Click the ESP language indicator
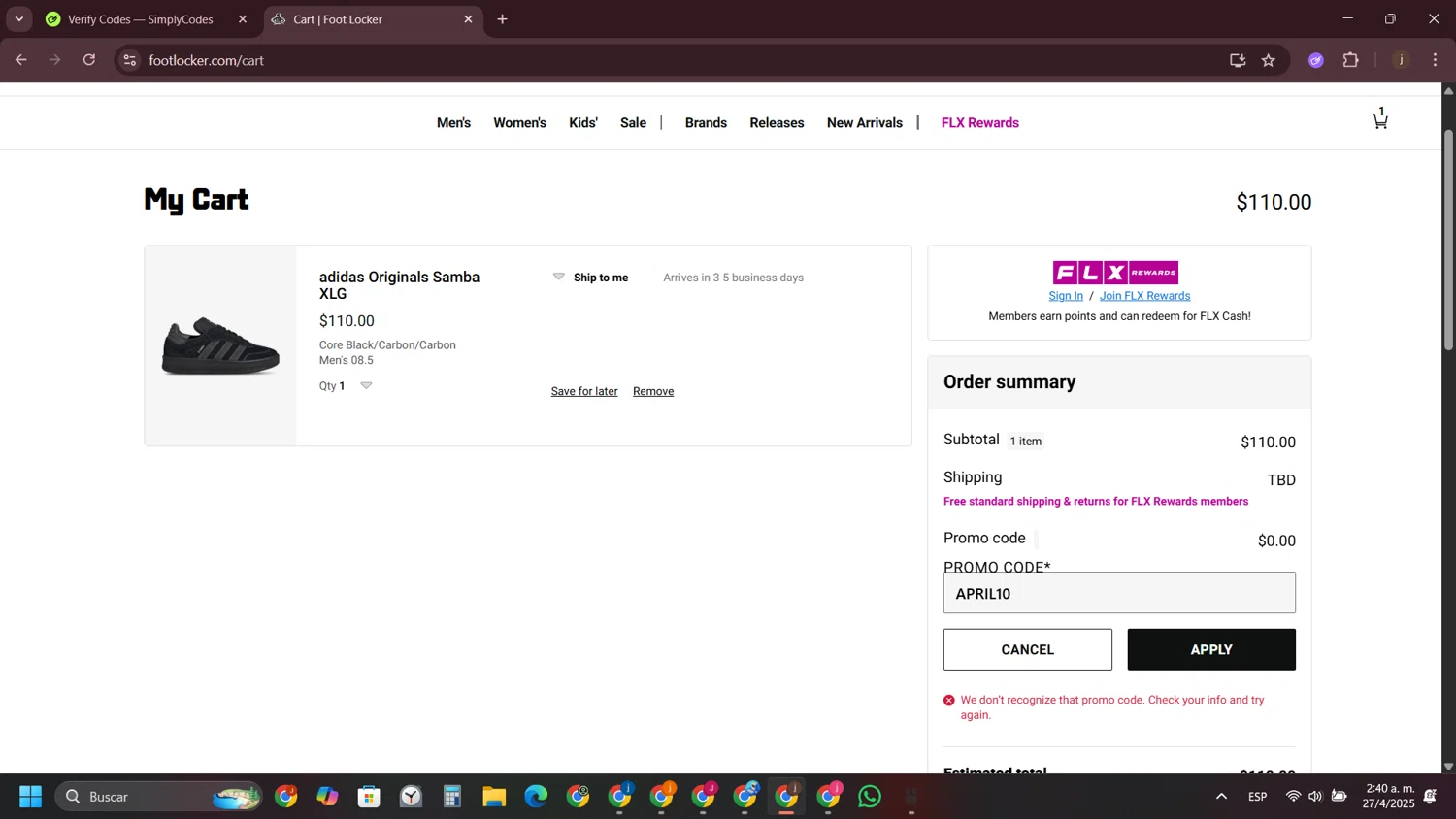 [x=1257, y=797]
